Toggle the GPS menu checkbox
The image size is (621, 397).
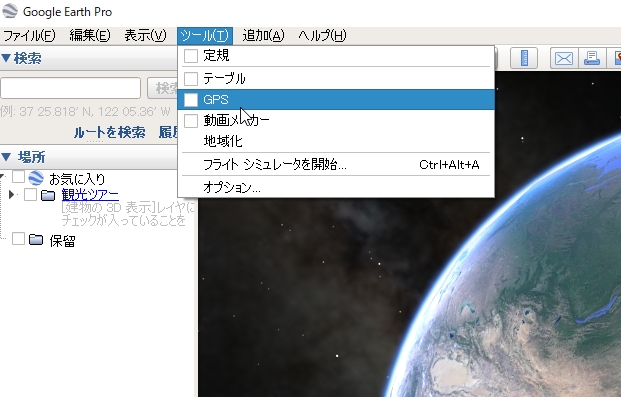pyautogui.click(x=191, y=100)
